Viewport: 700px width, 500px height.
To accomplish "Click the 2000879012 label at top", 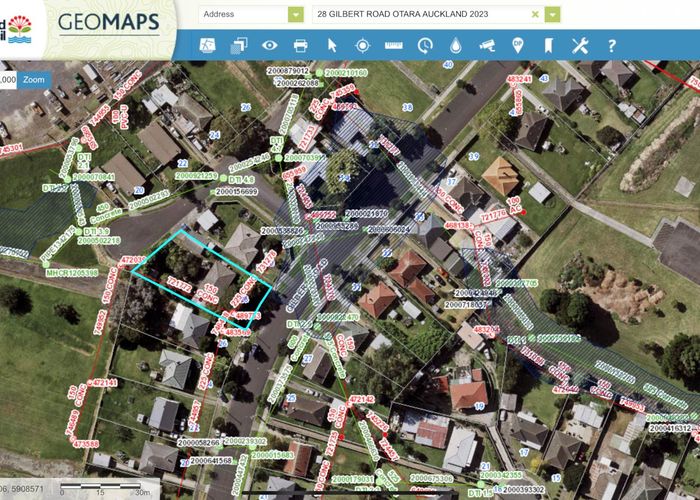I will coord(288,71).
